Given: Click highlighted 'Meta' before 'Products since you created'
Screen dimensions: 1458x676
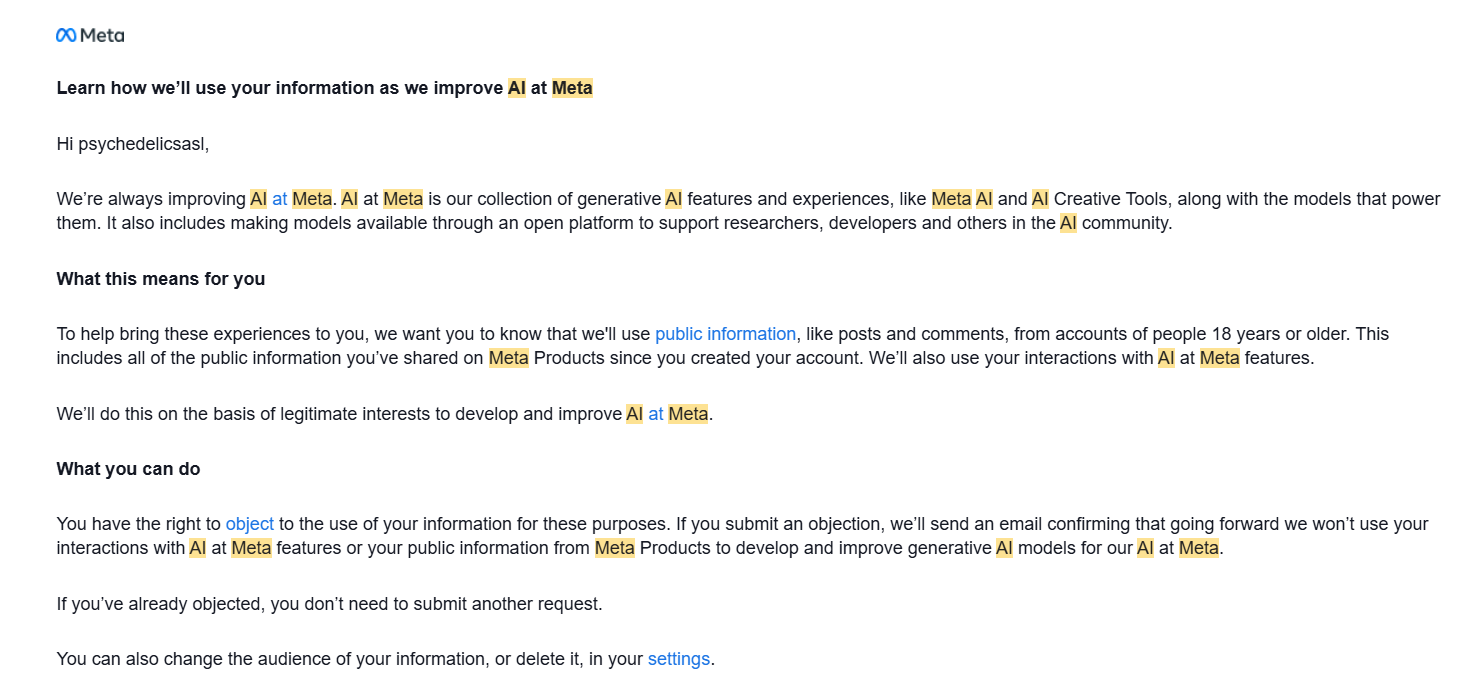Looking at the screenshot, I should pos(509,358).
